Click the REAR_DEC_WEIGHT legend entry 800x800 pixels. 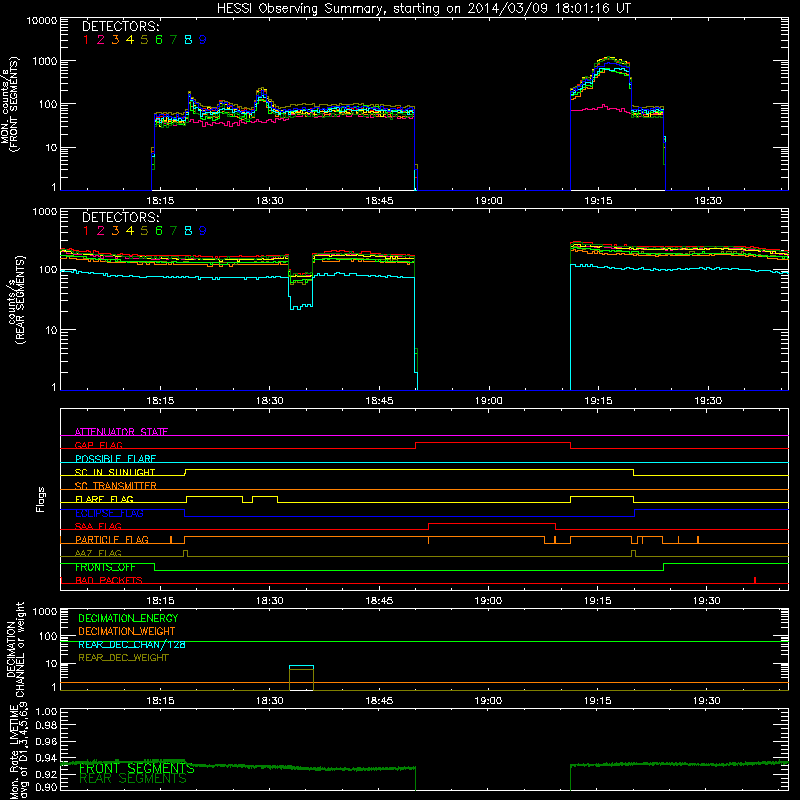point(123,658)
